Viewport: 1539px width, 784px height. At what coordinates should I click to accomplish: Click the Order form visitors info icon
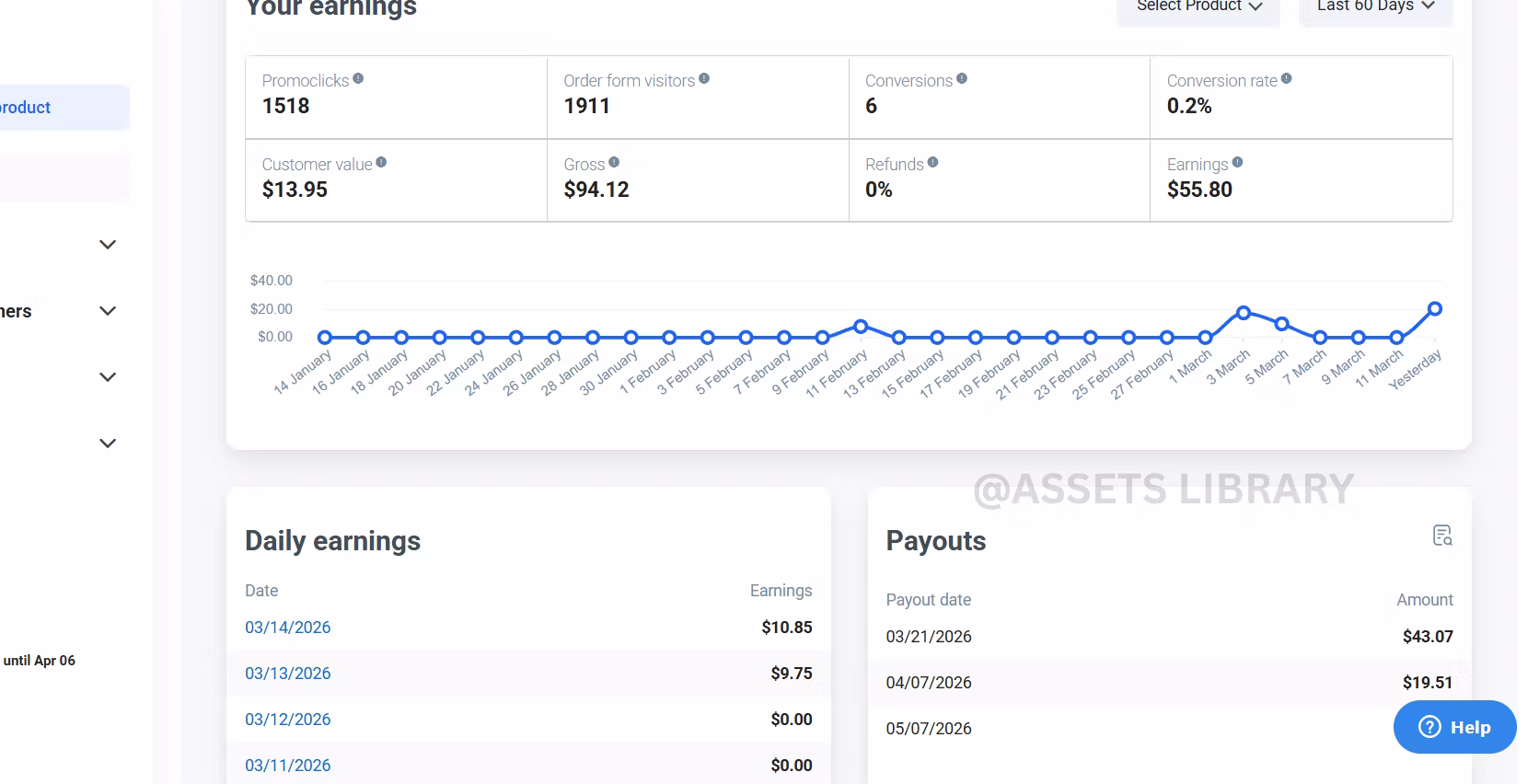tap(704, 79)
